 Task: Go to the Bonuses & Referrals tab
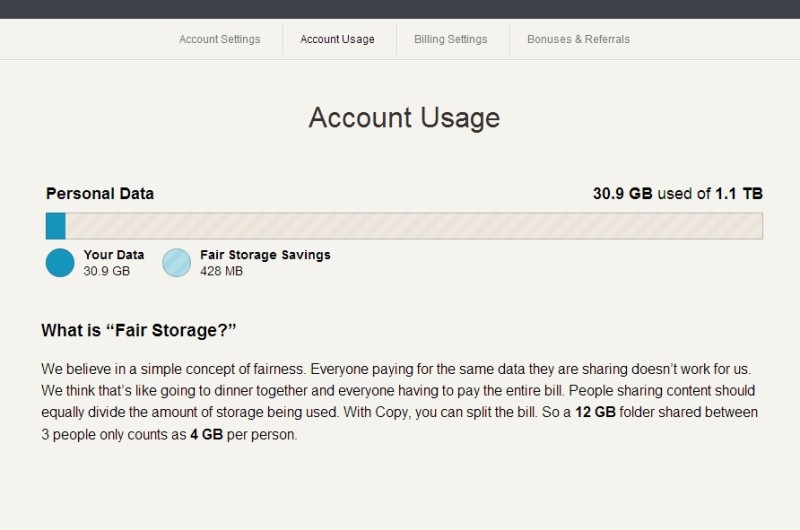[x=578, y=40]
